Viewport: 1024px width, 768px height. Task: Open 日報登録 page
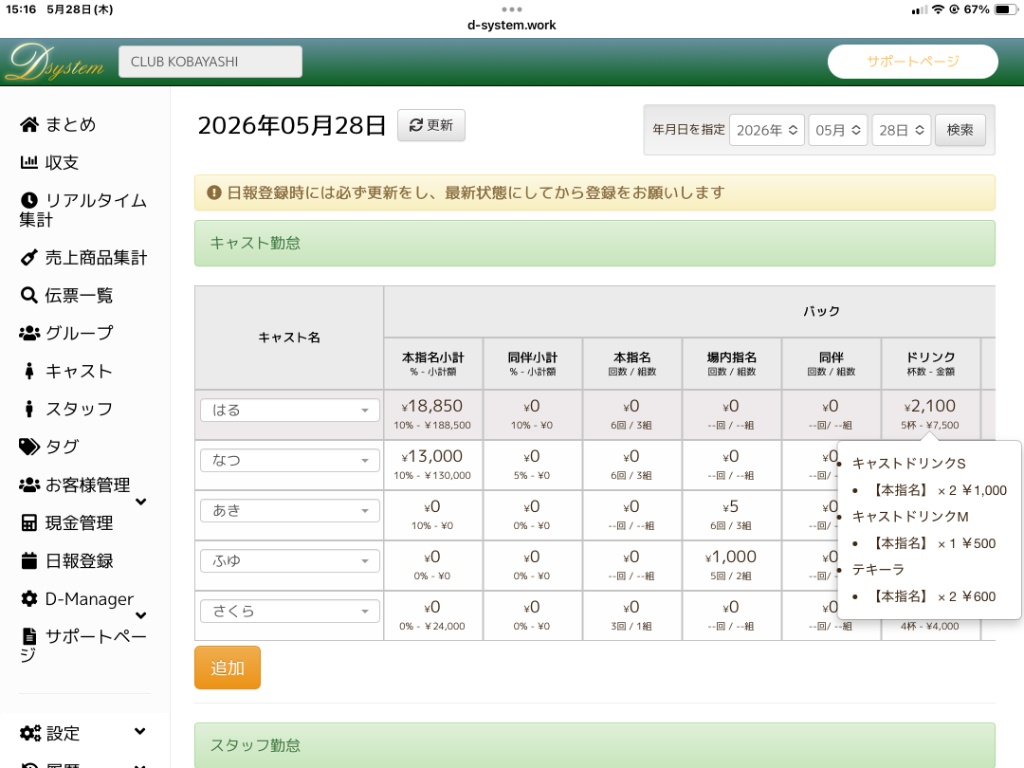[x=79, y=560]
